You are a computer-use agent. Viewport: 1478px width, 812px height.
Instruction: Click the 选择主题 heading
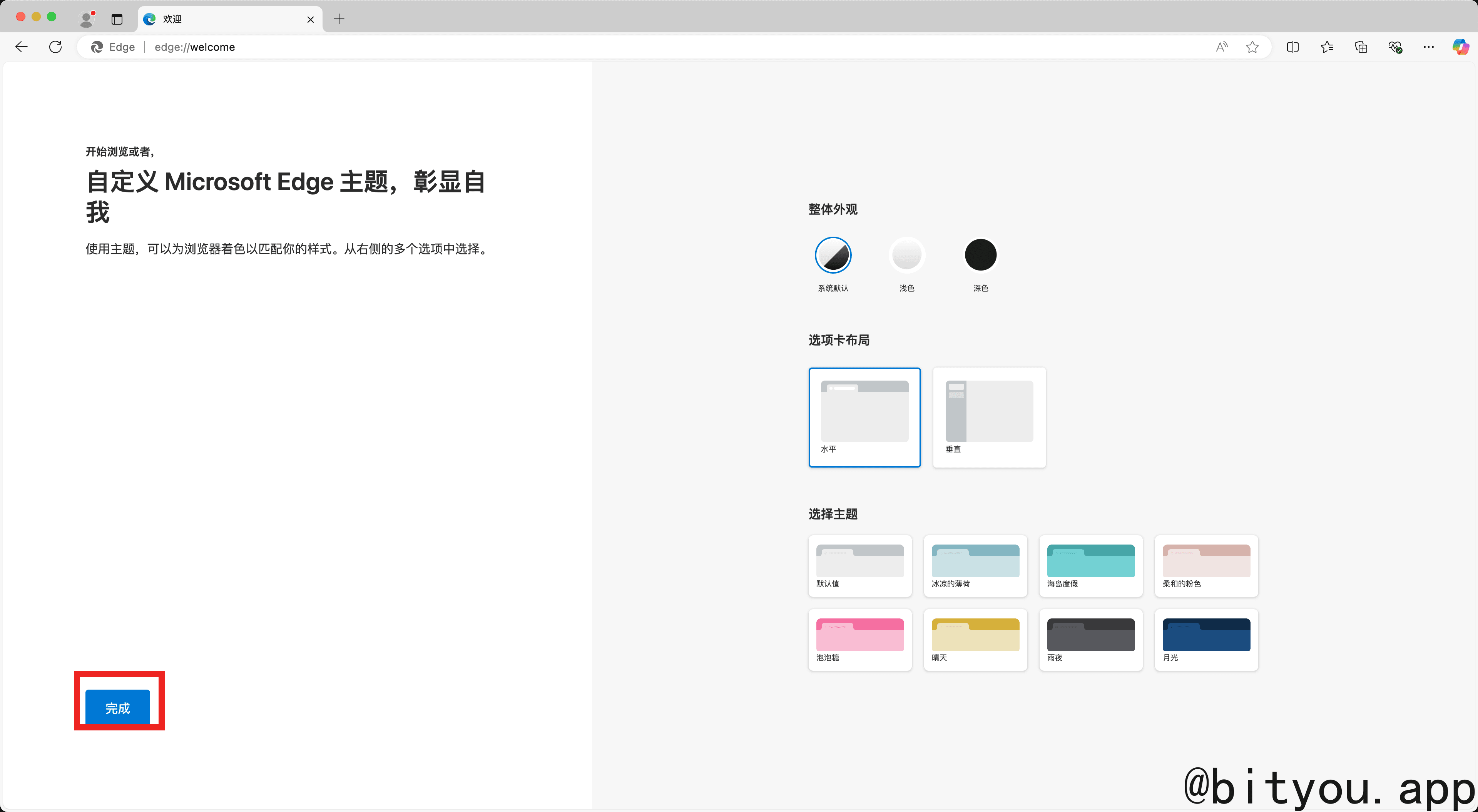833,514
